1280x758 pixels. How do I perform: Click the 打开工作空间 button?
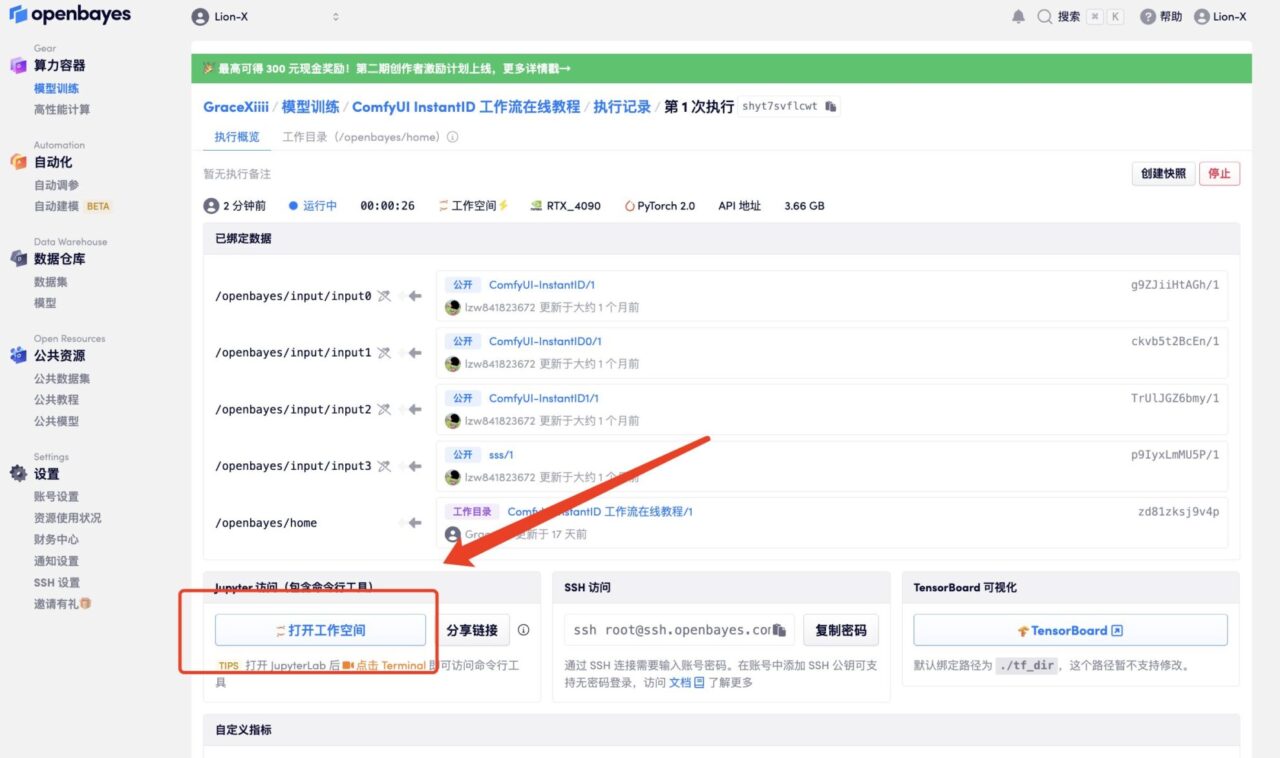tap(320, 631)
